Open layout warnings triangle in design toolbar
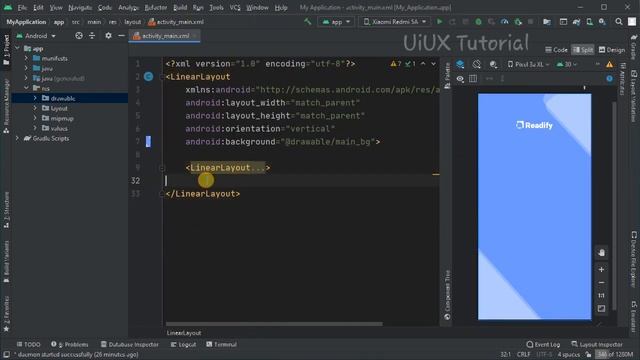The width and height of the screenshot is (640, 360). 609,64
